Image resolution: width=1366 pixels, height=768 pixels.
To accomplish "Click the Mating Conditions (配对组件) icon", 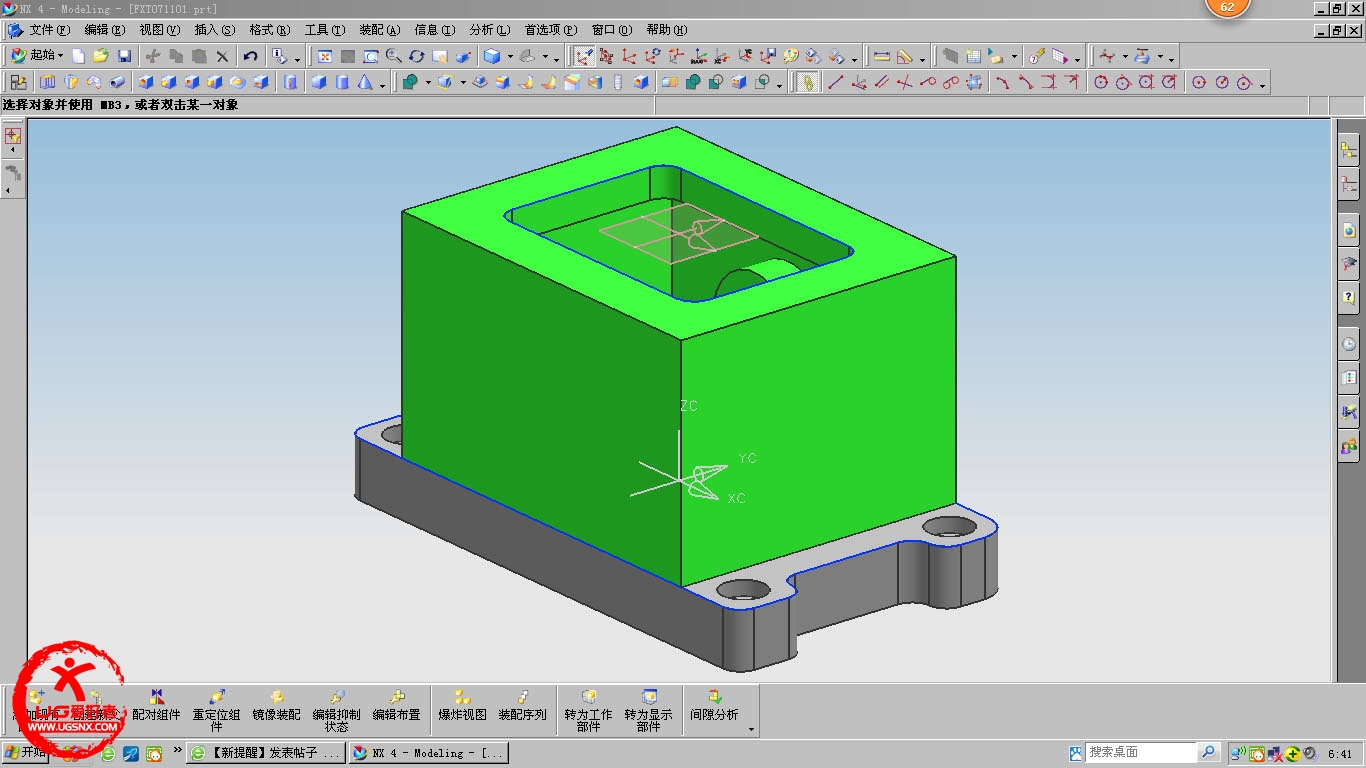I will (156, 706).
